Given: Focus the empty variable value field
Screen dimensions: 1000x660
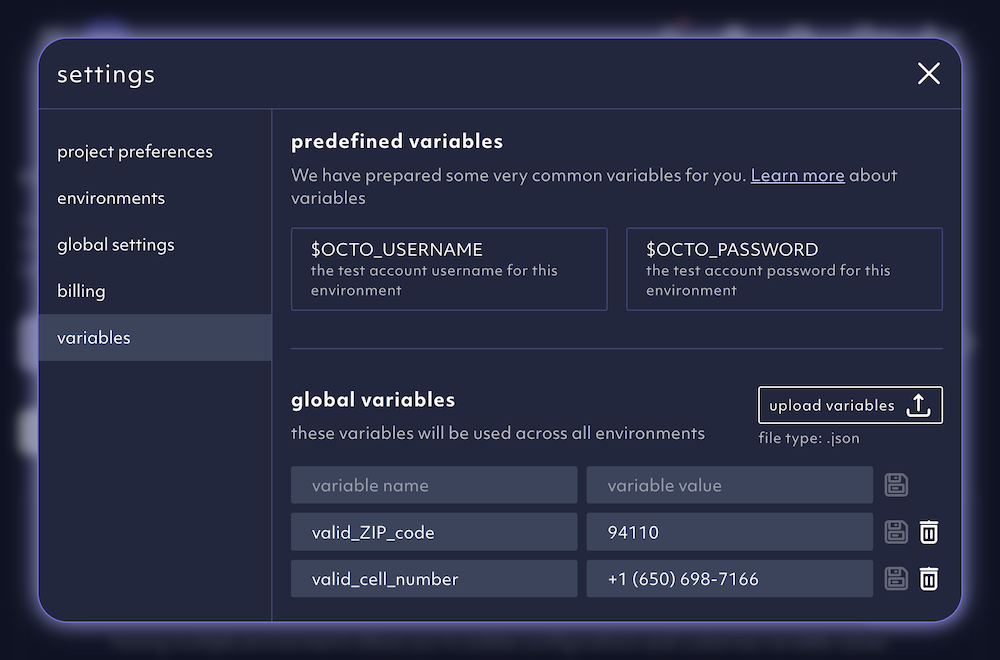Looking at the screenshot, I should (730, 485).
